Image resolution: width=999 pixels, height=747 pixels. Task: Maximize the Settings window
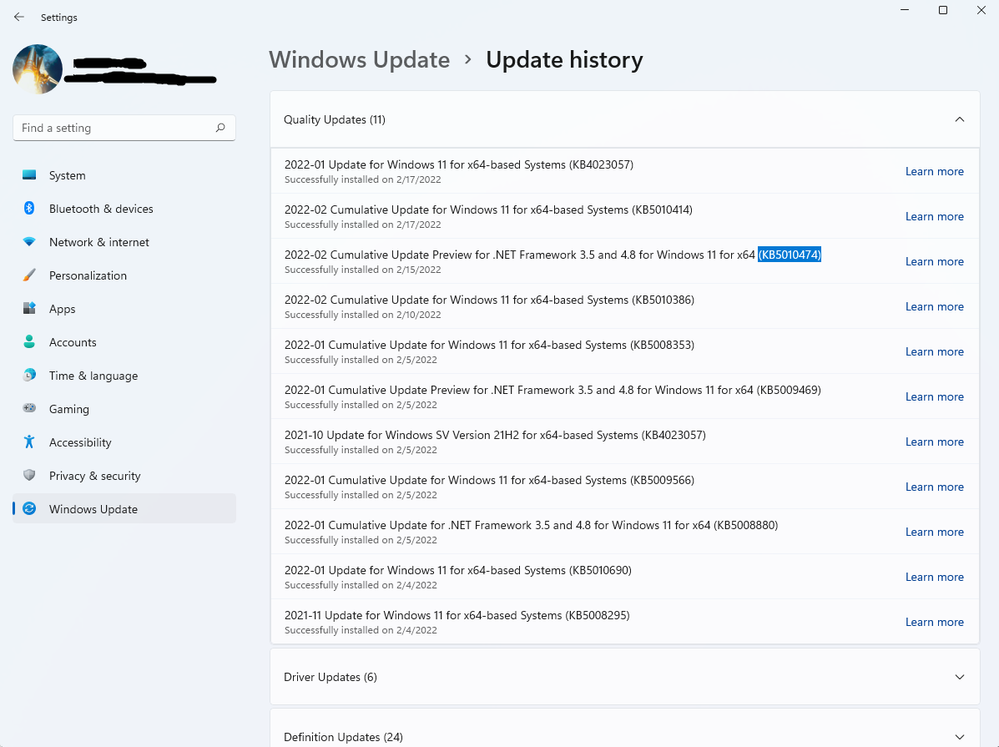coord(943,10)
